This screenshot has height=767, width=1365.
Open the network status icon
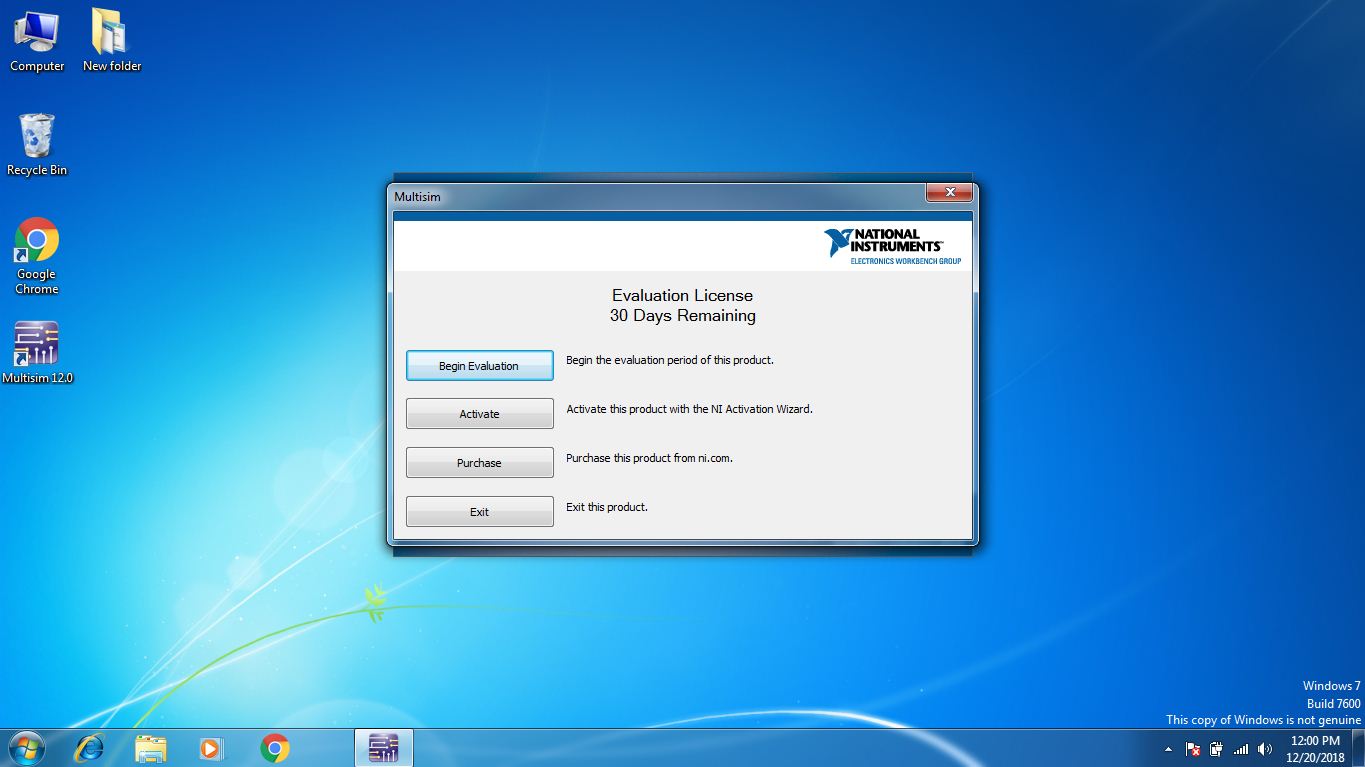(1240, 748)
